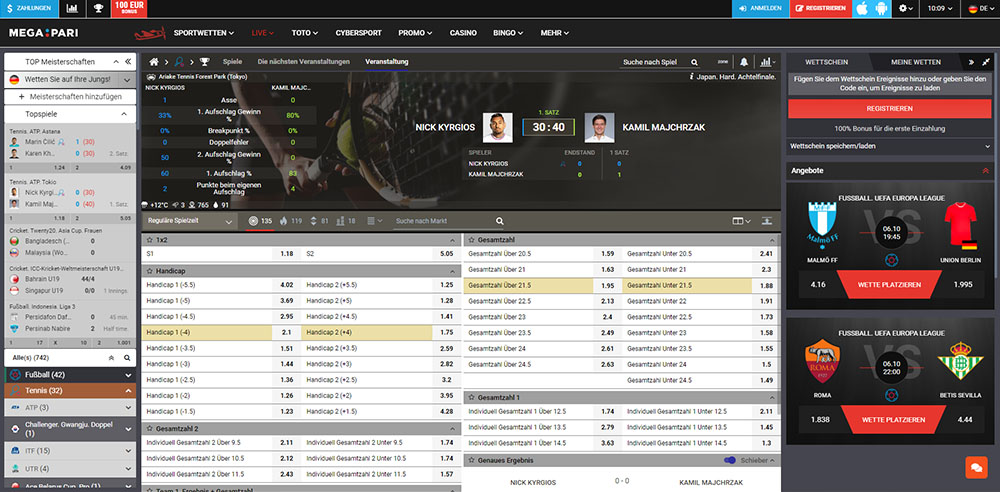The height and width of the screenshot is (492, 1000).
Task: Select the 18 markets filter
Action: [x=346, y=221]
